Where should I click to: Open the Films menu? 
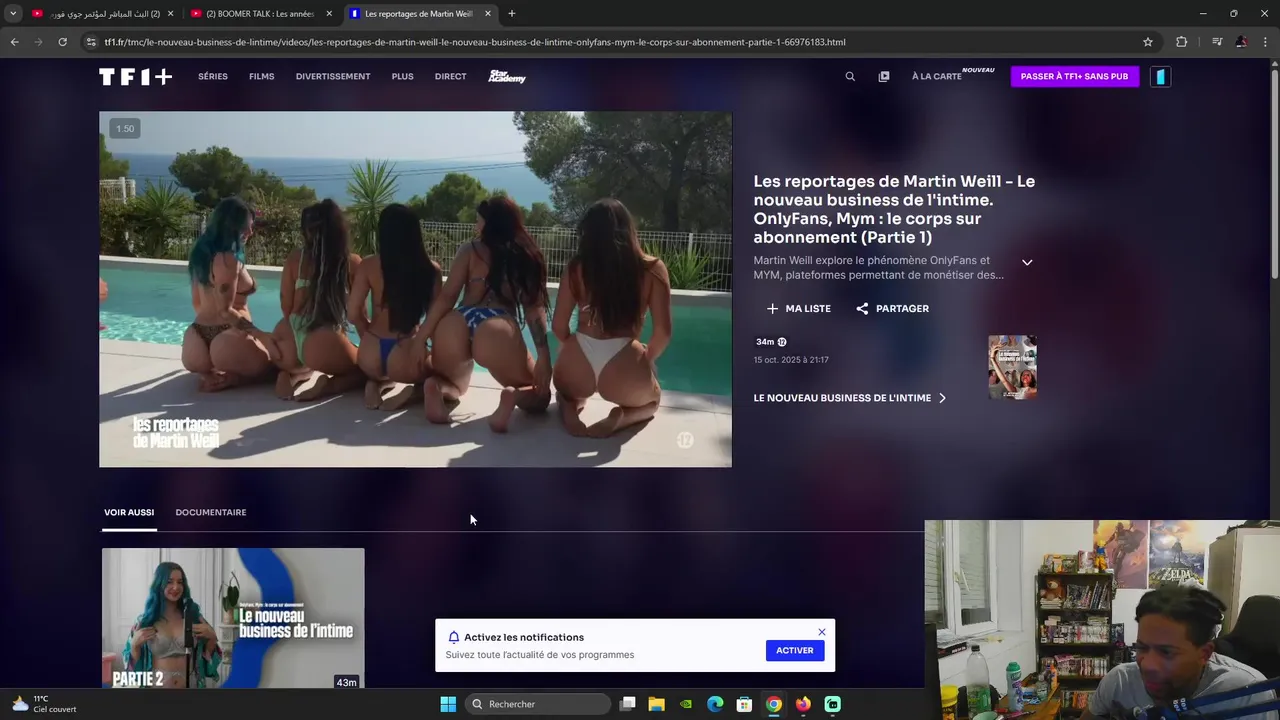click(262, 77)
